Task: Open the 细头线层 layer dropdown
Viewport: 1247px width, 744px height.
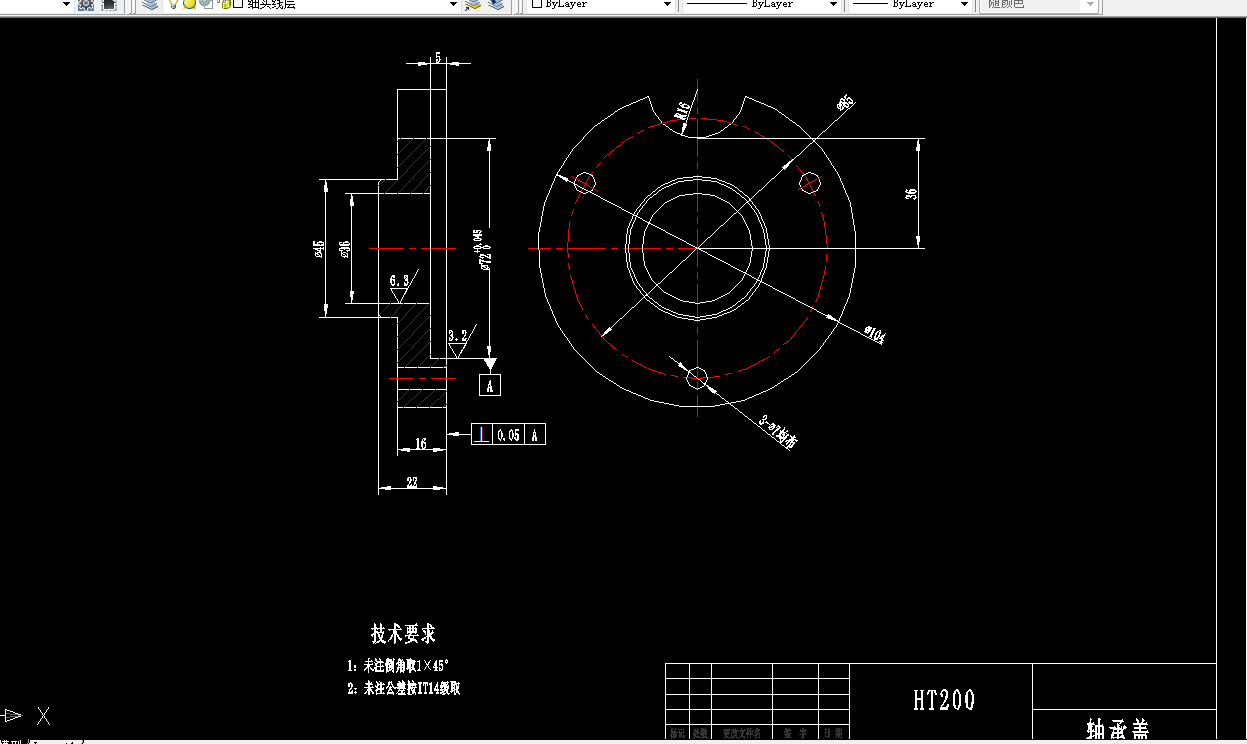Action: [452, 5]
